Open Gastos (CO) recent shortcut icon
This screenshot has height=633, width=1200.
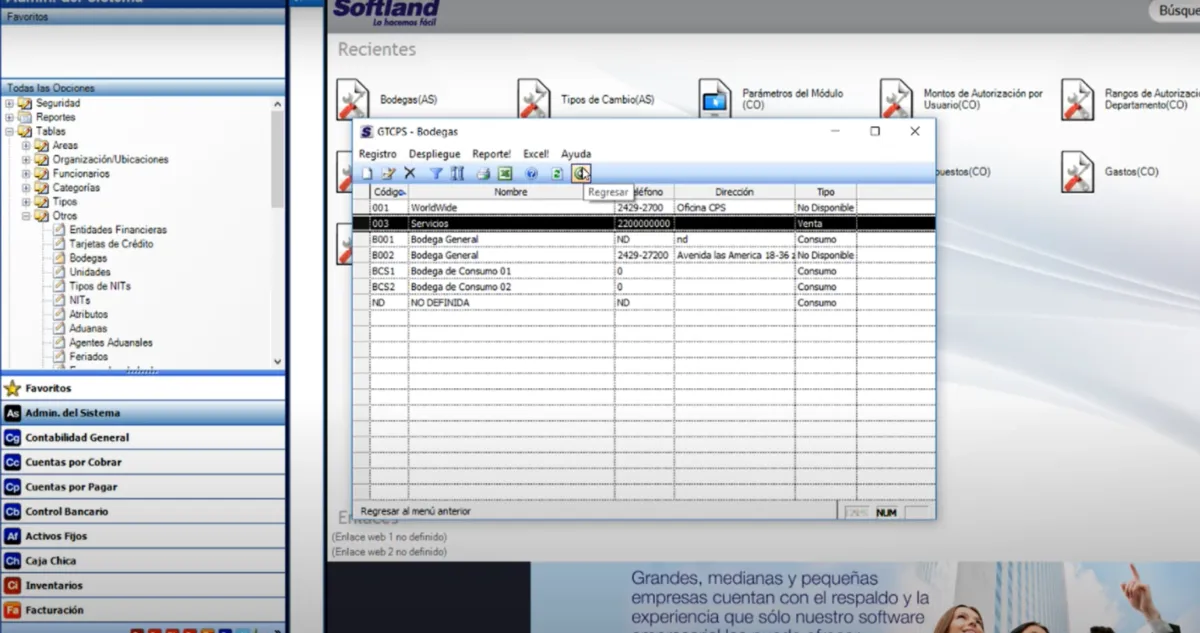[x=1077, y=171]
